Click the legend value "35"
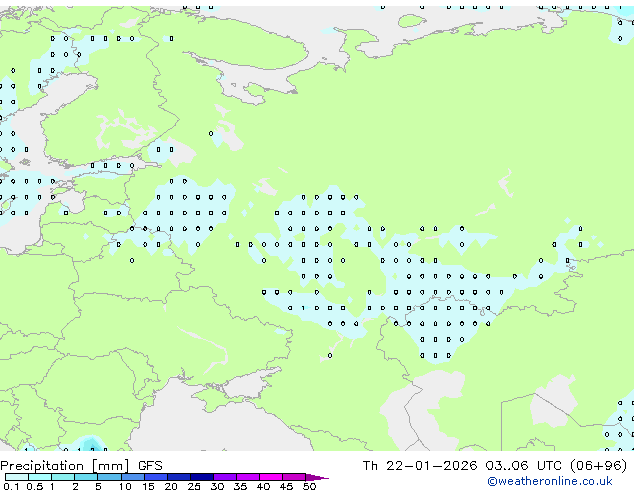The height and width of the screenshot is (490, 634). click(x=240, y=486)
